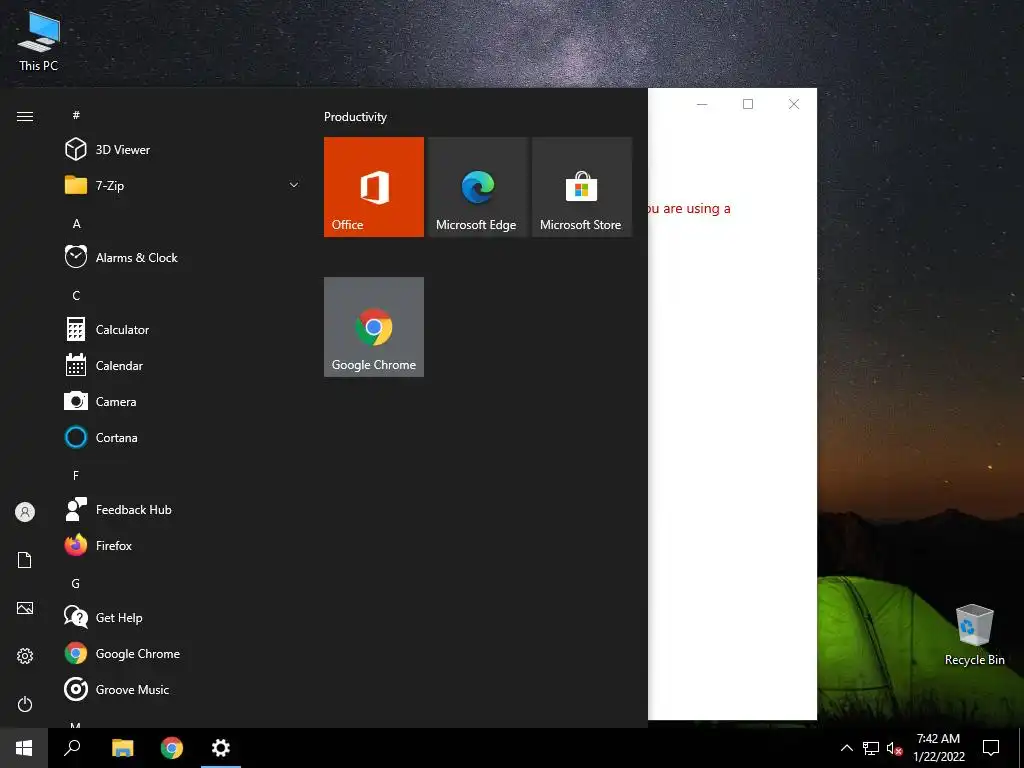The image size is (1024, 768).
Task: Open taskbar Search magnifier
Action: click(x=72, y=748)
